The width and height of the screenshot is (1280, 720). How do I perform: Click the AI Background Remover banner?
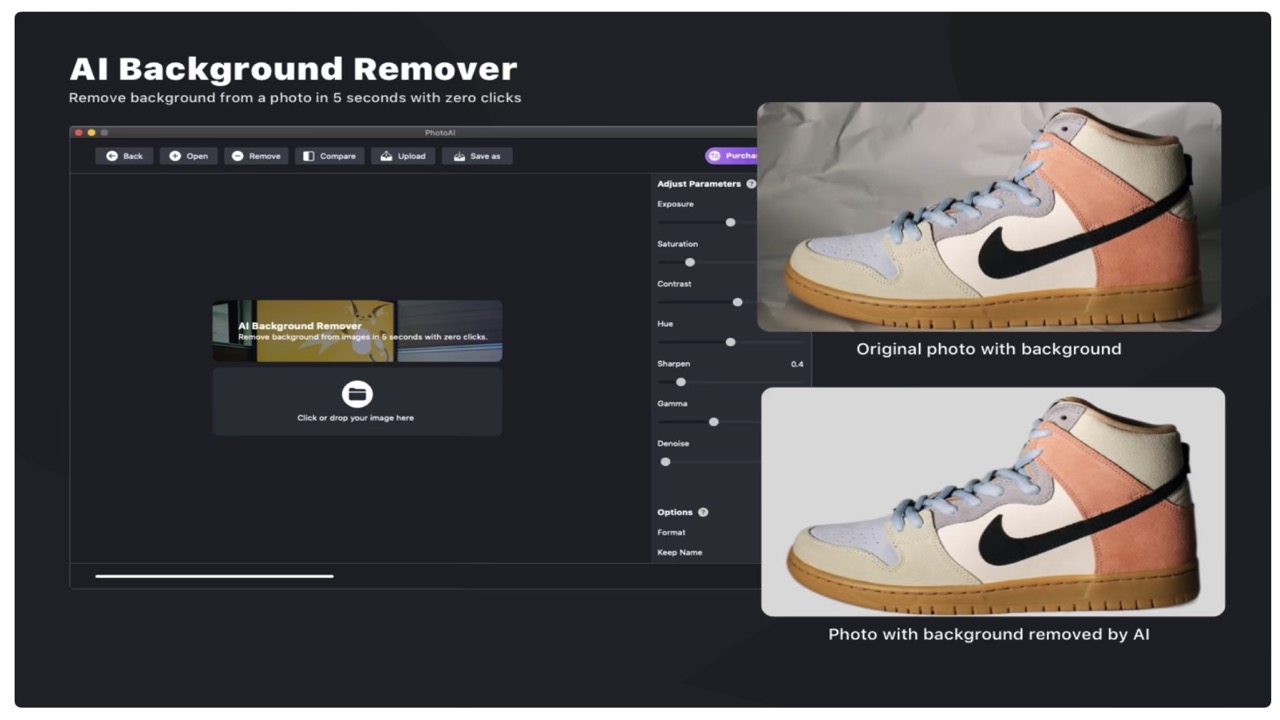(357, 331)
